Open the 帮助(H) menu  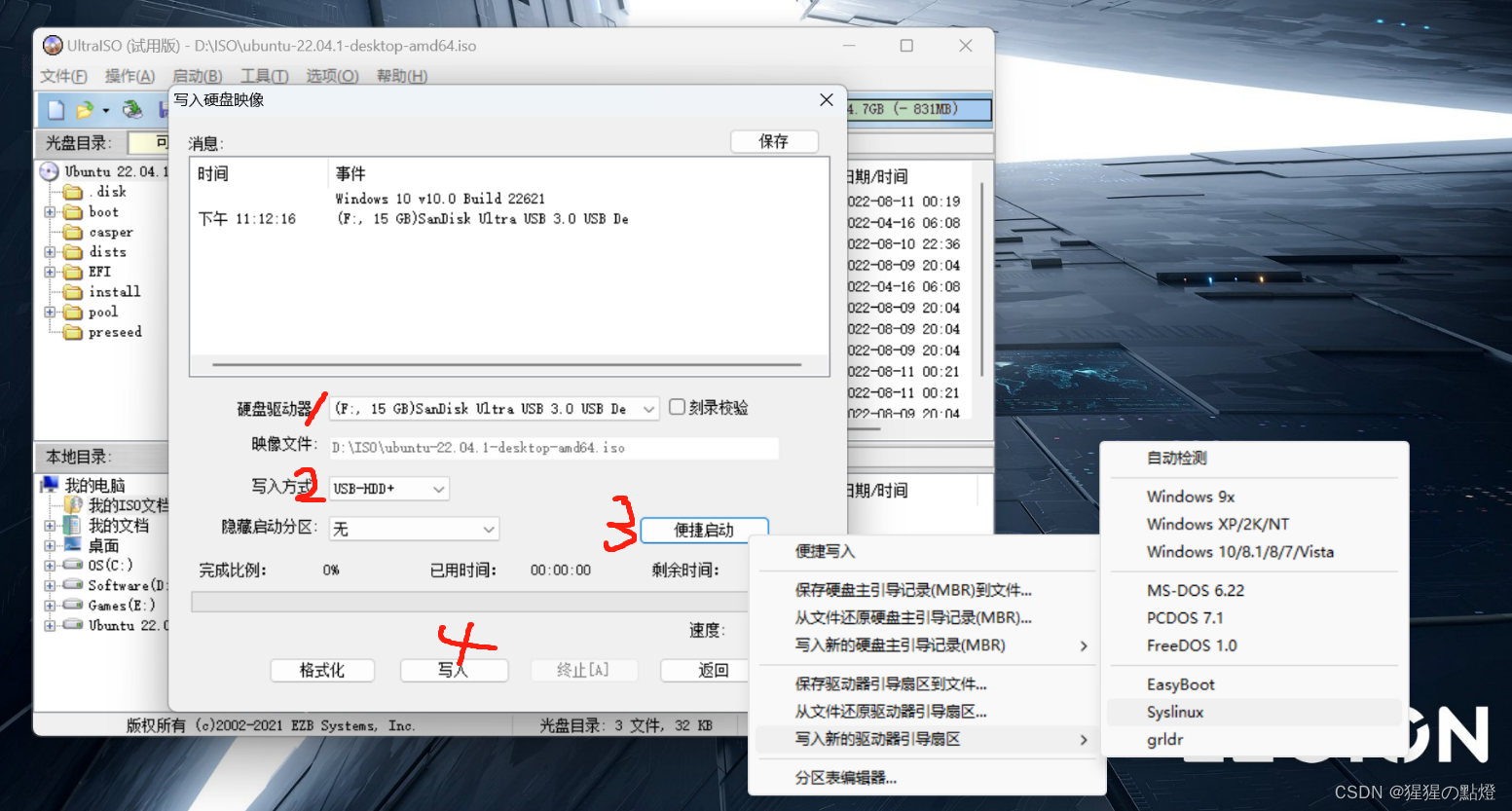point(401,76)
